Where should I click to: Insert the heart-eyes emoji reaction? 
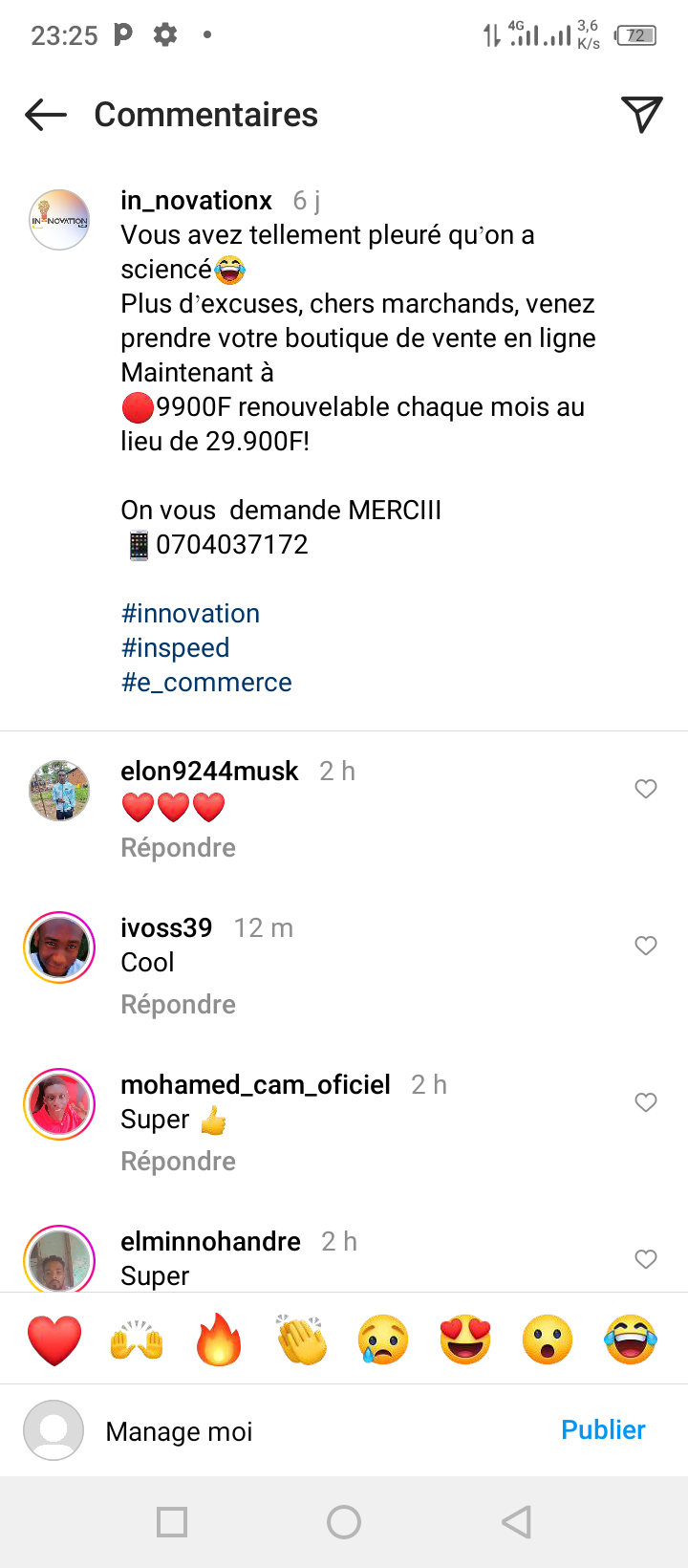465,1339
